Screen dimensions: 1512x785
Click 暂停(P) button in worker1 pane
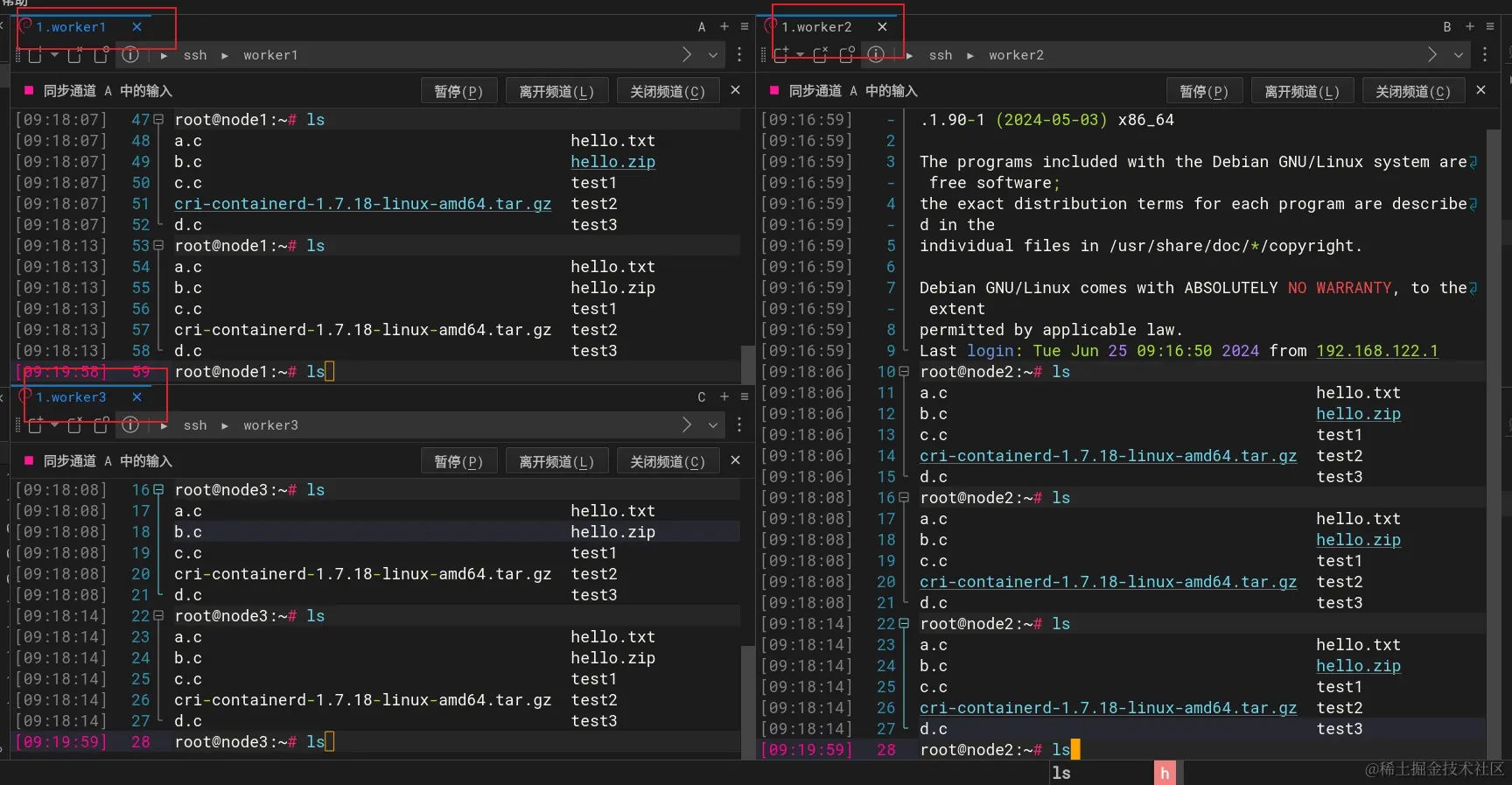[x=458, y=91]
